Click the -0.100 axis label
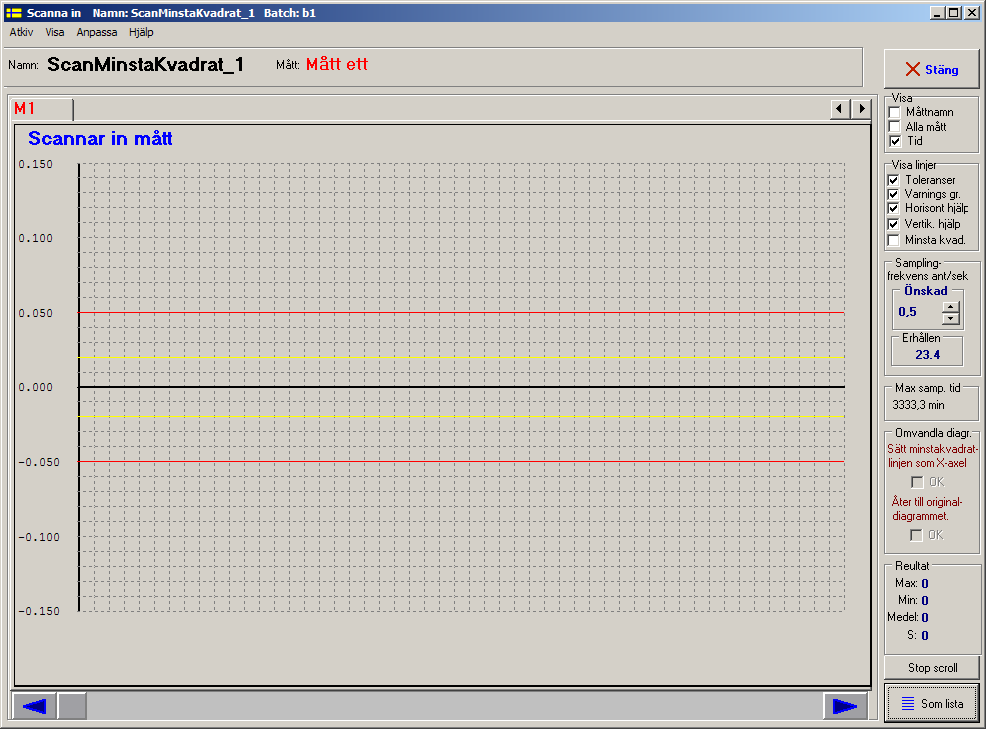 (39, 537)
